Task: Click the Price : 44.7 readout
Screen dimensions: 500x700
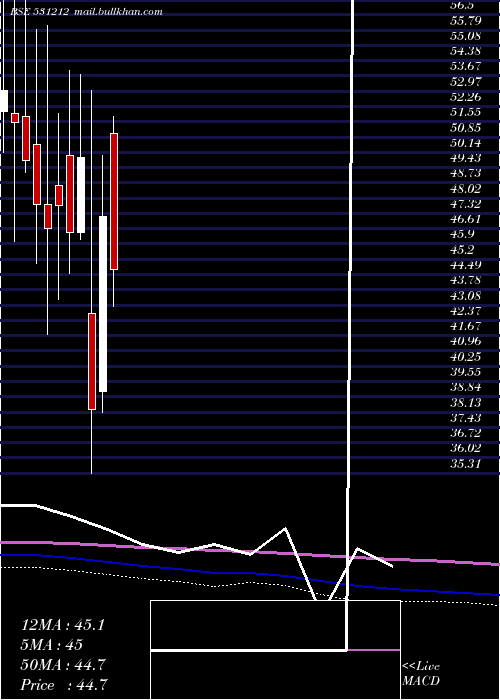Action: 64,685
